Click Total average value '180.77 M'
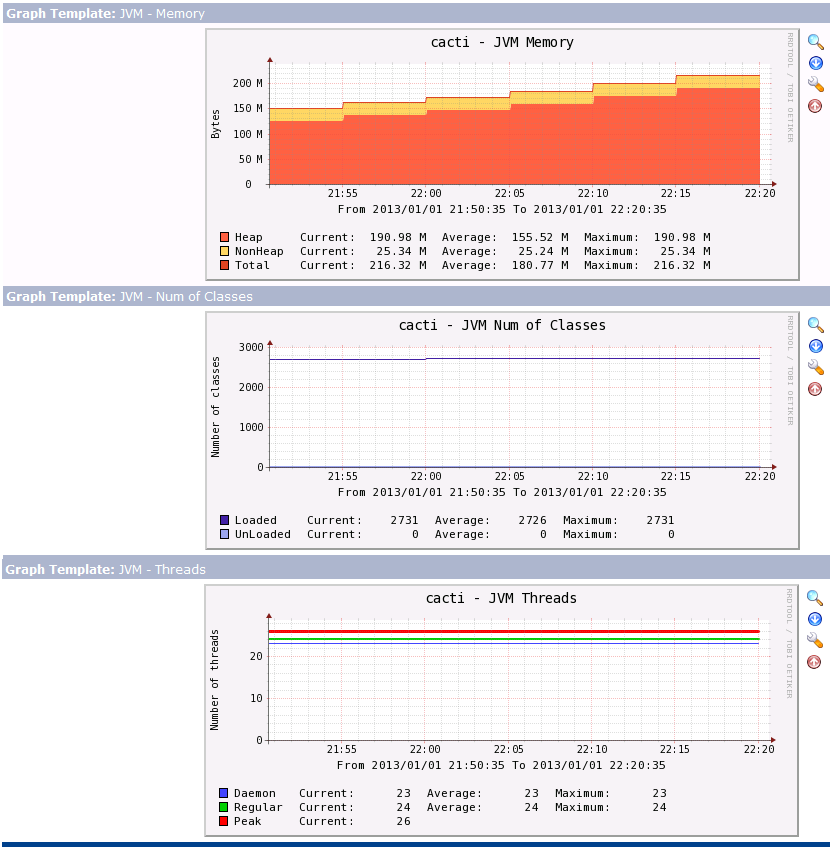Screen dimensions: 836x849 point(540,265)
